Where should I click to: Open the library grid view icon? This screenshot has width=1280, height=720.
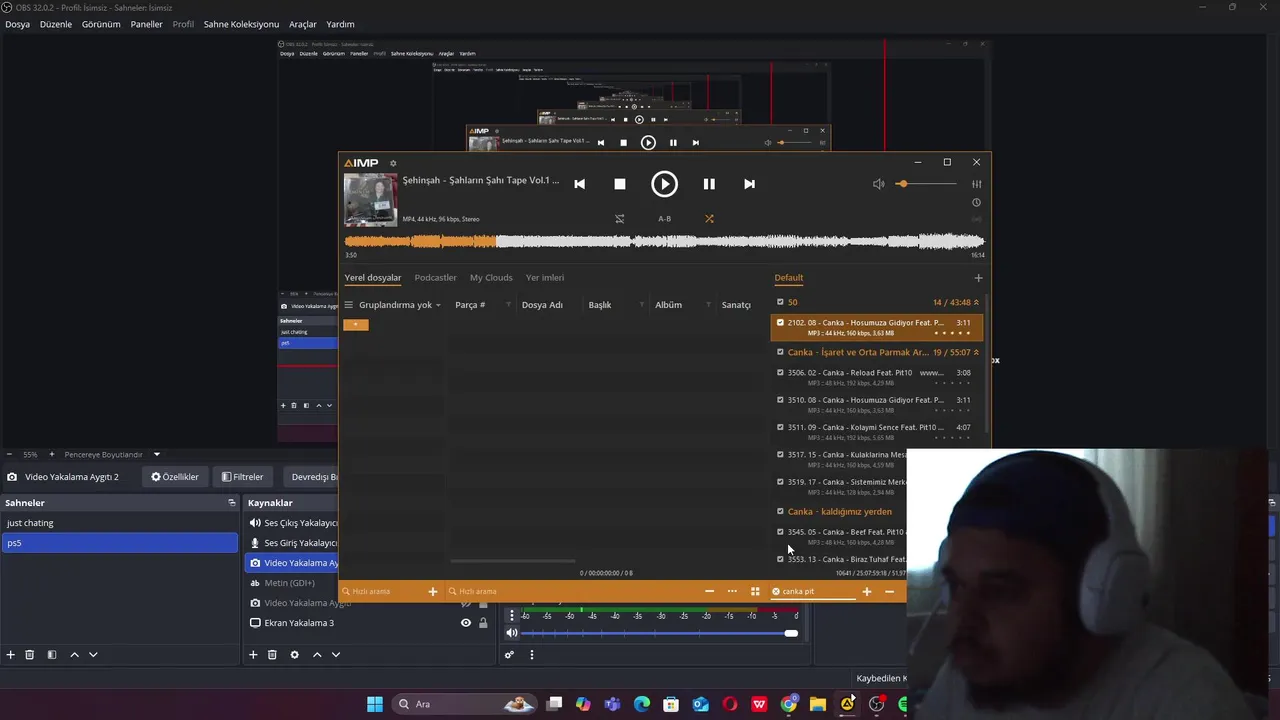coord(755,591)
